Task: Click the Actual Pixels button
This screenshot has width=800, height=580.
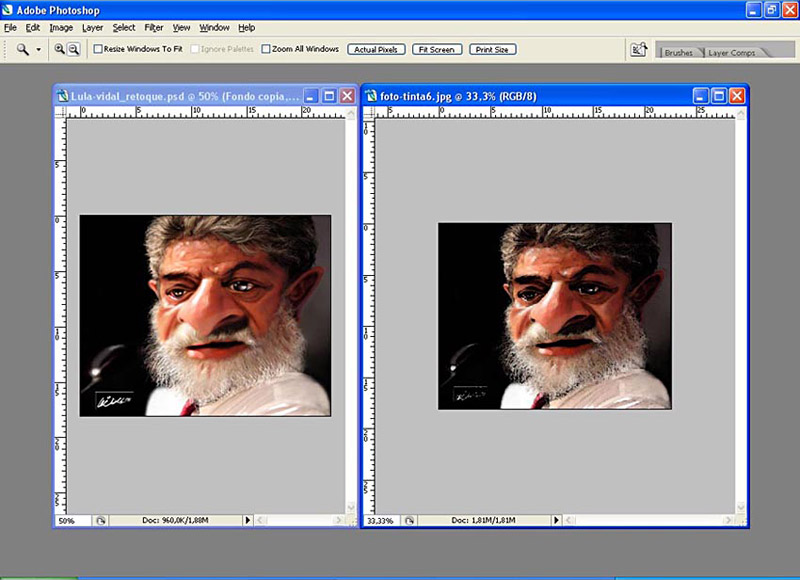Action: click(x=376, y=49)
